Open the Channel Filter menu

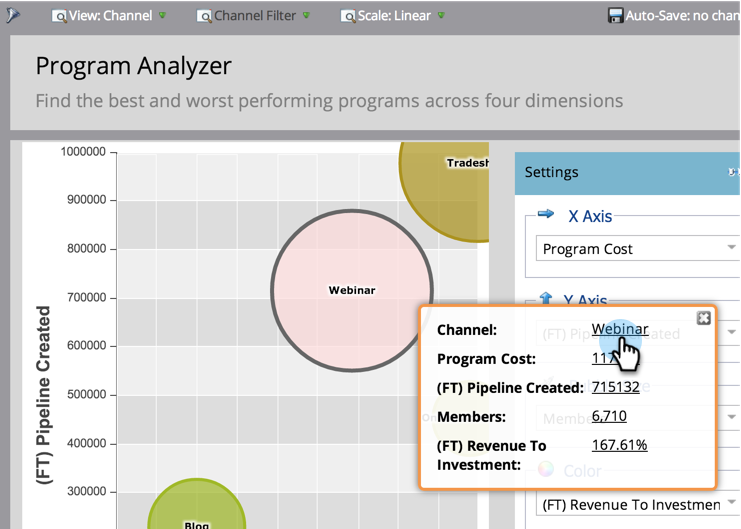click(254, 16)
